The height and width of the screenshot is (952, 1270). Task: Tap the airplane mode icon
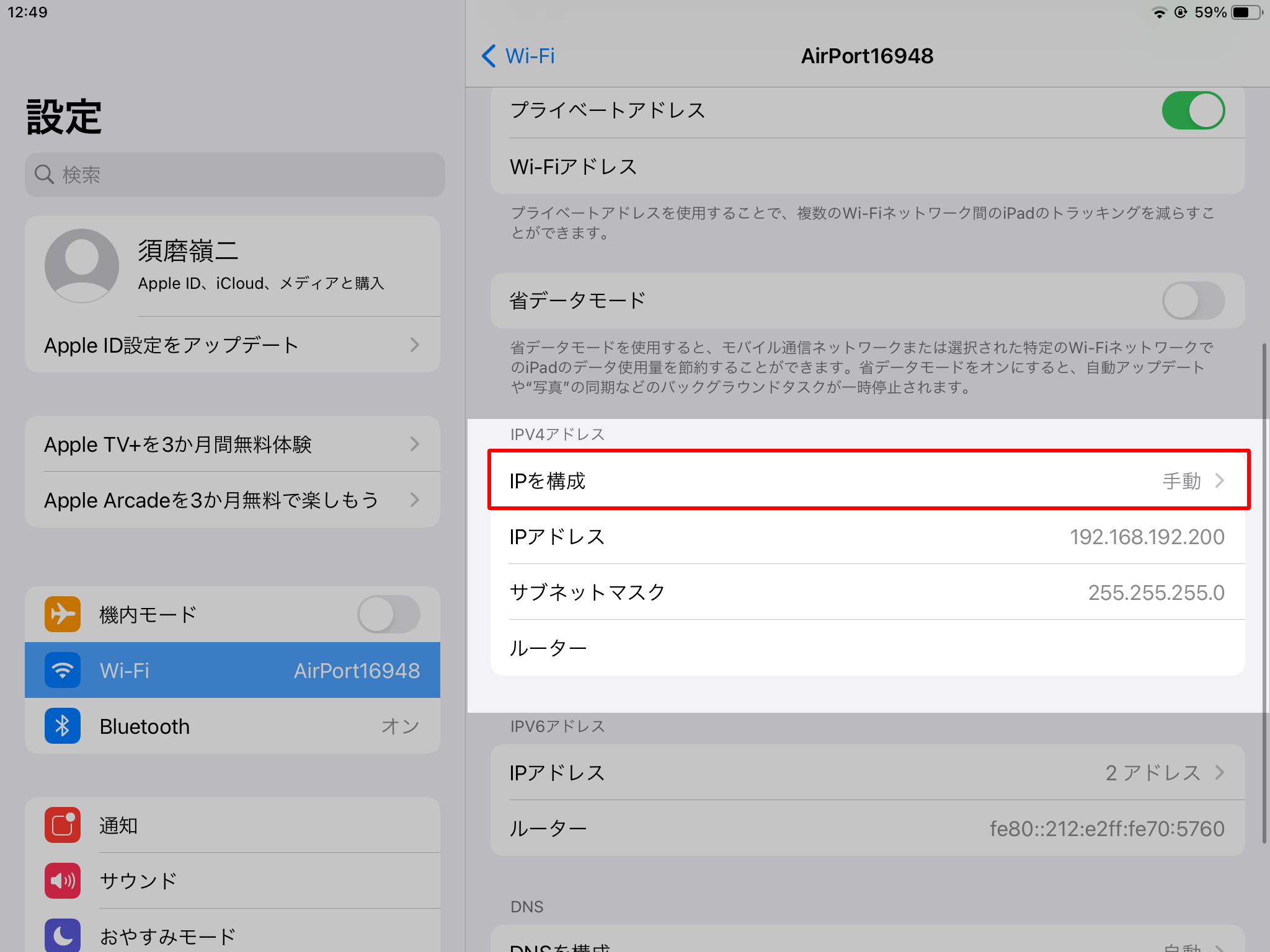pyautogui.click(x=63, y=614)
